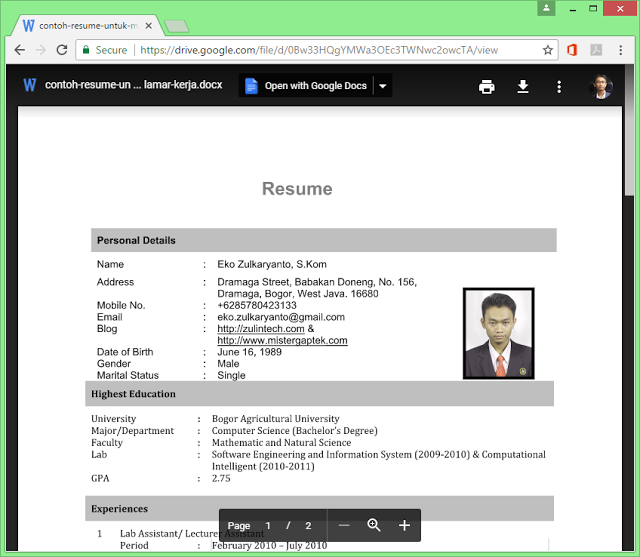Click the magnifier fit-zoom icon
The image size is (640, 557).
[374, 525]
